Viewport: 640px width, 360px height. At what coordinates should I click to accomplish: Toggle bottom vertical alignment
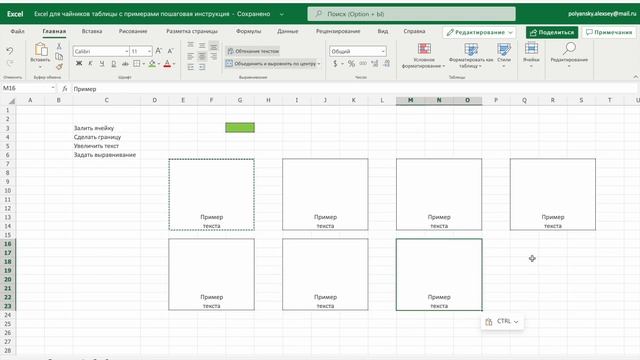213,46
